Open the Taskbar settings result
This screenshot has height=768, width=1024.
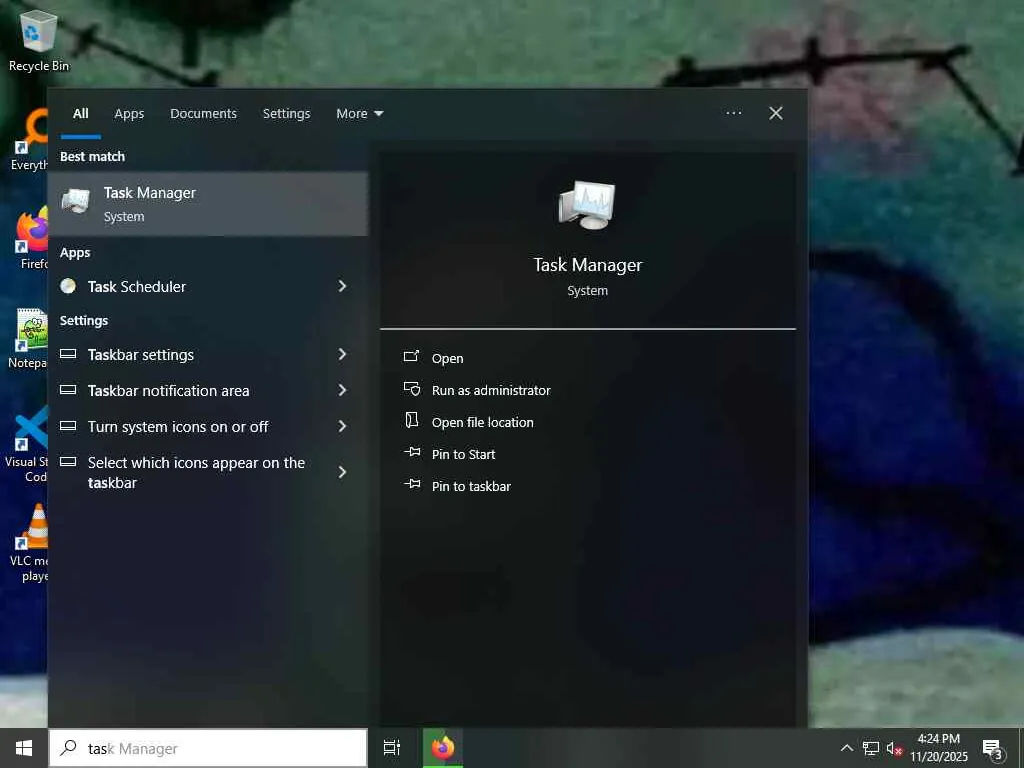208,354
